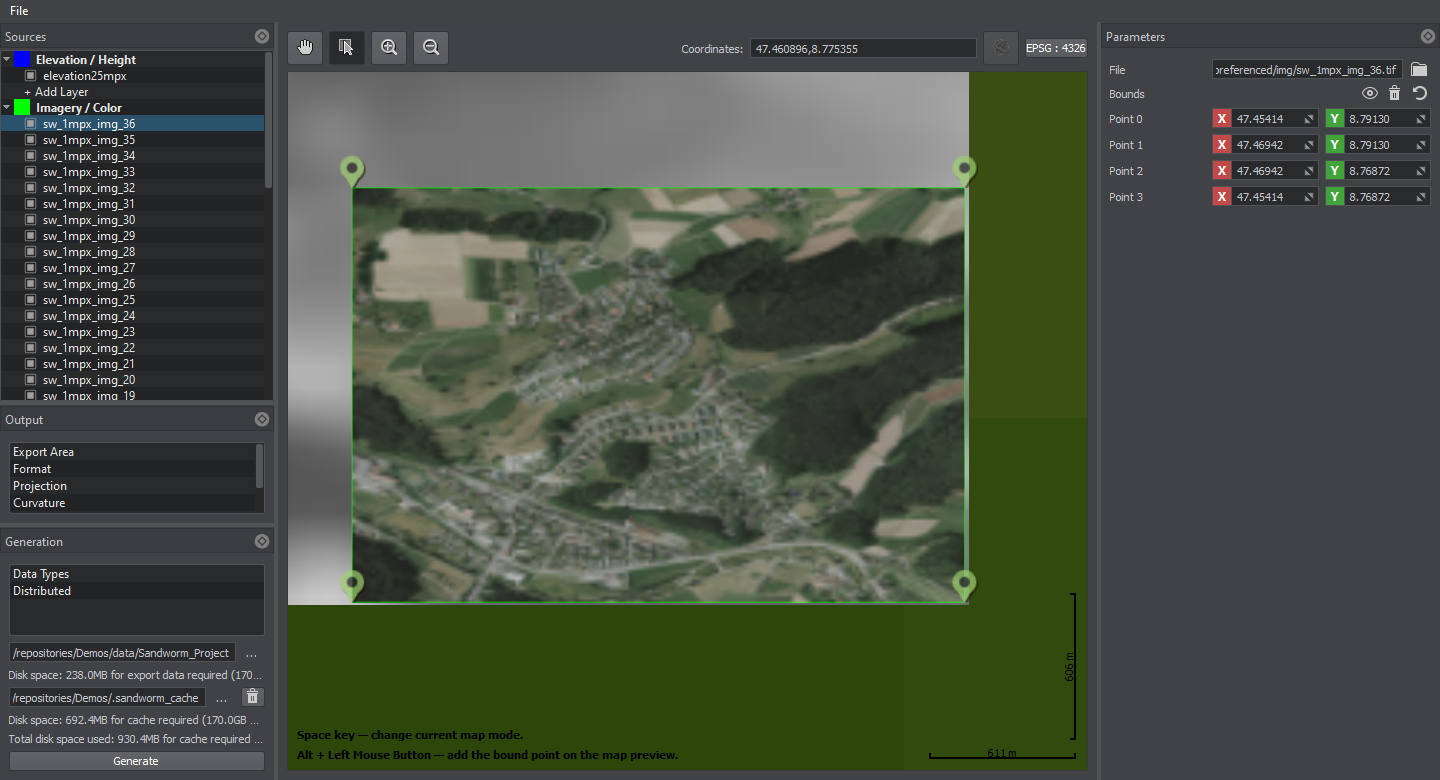
Task: Browse cache path with ellipsis button
Action: point(222,697)
